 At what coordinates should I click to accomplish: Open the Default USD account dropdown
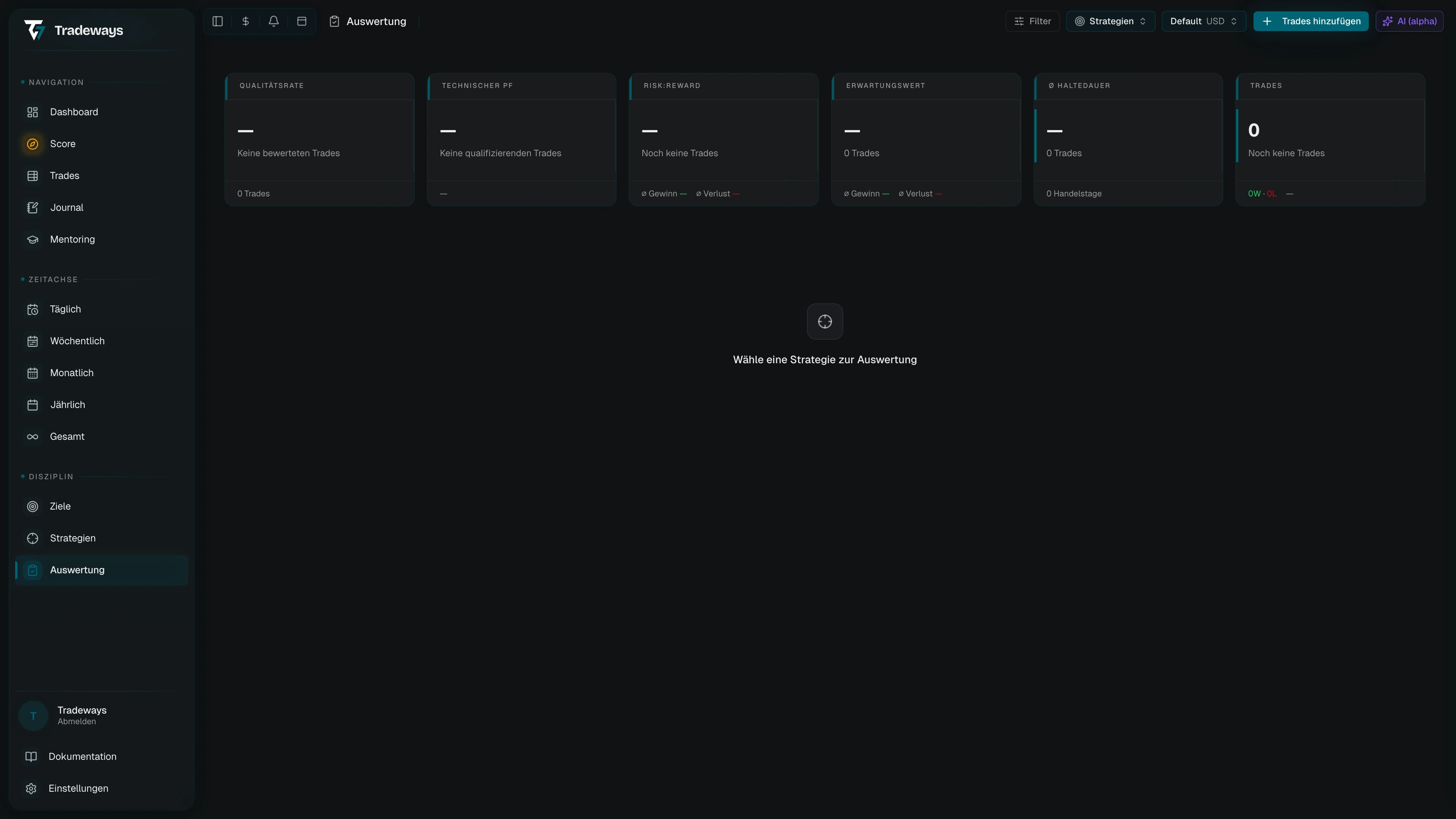(1203, 22)
